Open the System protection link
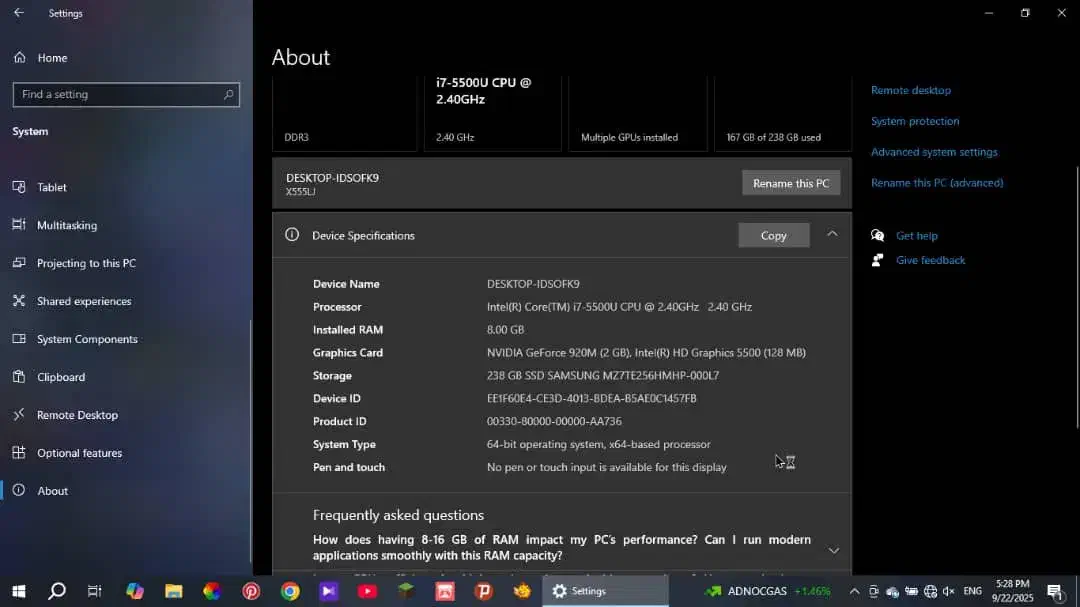 914,121
